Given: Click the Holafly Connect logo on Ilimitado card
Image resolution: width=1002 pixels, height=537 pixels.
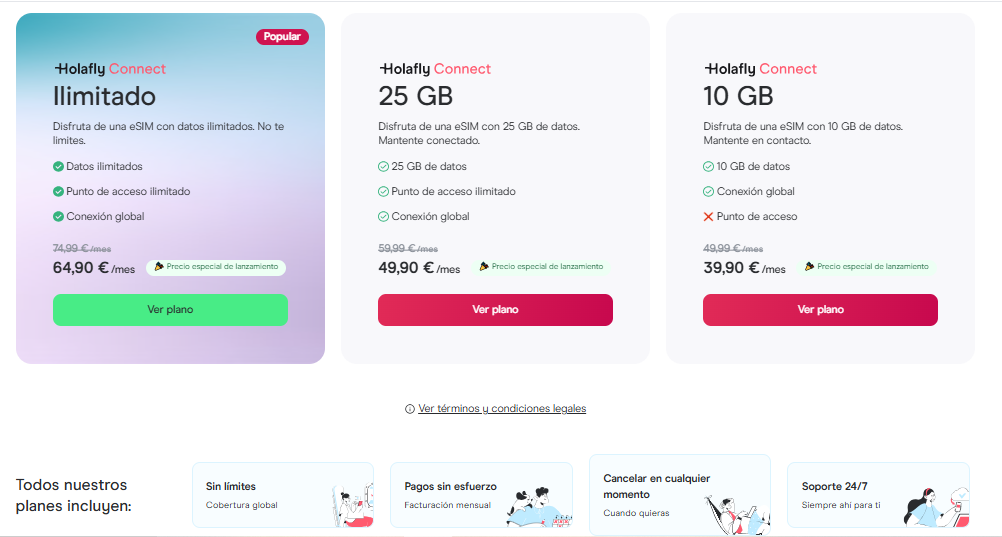Looking at the screenshot, I should click(109, 69).
